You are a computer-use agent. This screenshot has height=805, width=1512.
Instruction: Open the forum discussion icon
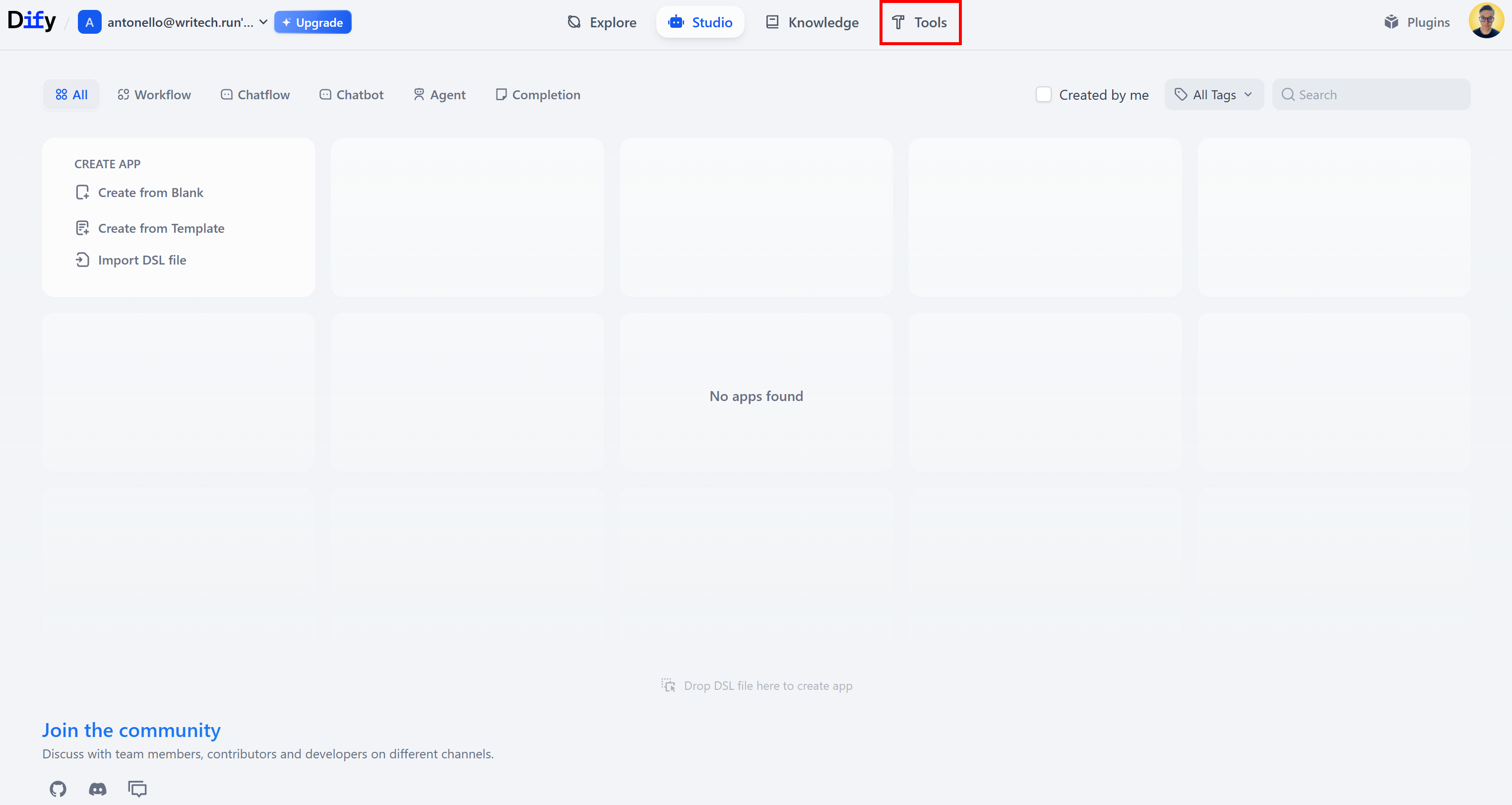click(137, 789)
